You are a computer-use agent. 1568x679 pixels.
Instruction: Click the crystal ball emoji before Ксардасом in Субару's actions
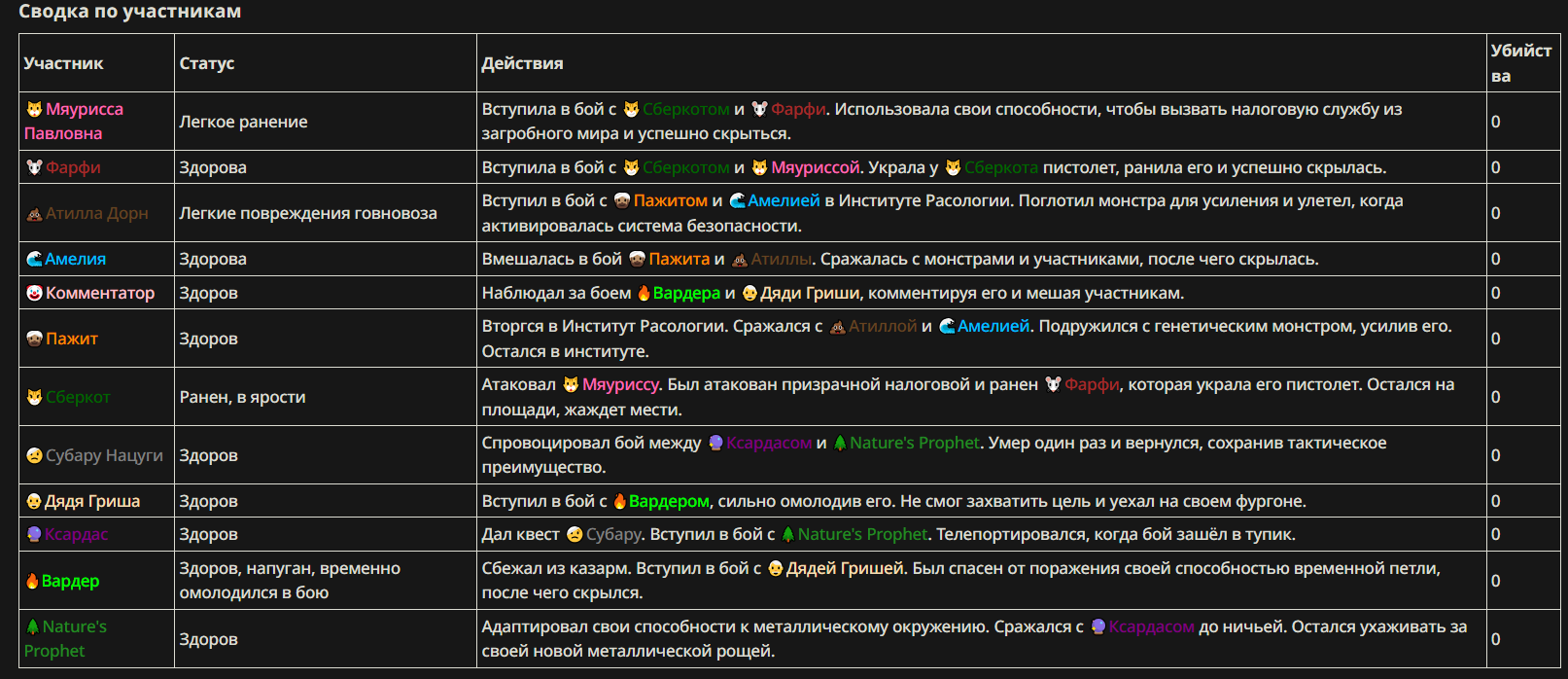click(715, 443)
